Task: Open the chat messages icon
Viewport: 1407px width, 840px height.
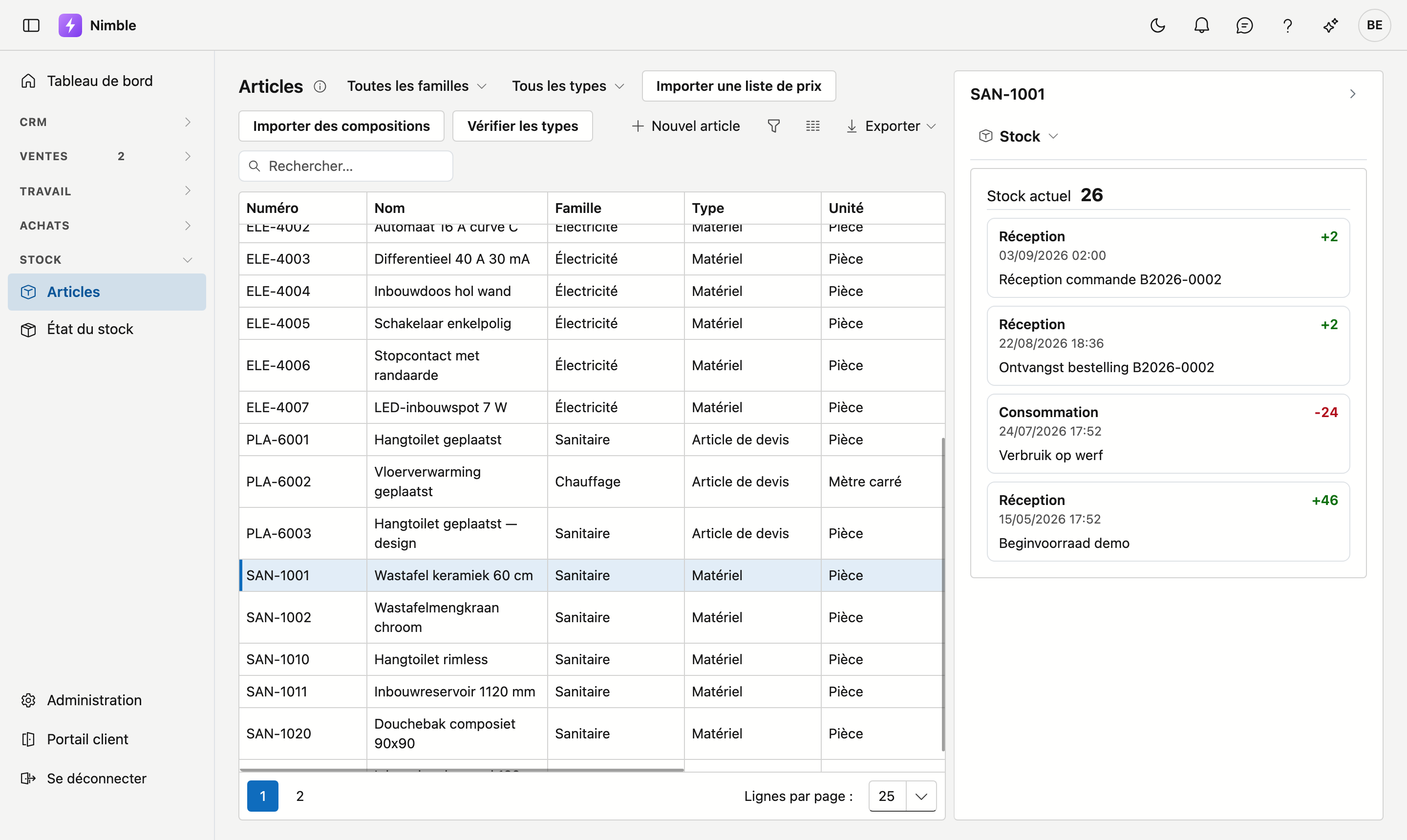Action: [x=1244, y=25]
